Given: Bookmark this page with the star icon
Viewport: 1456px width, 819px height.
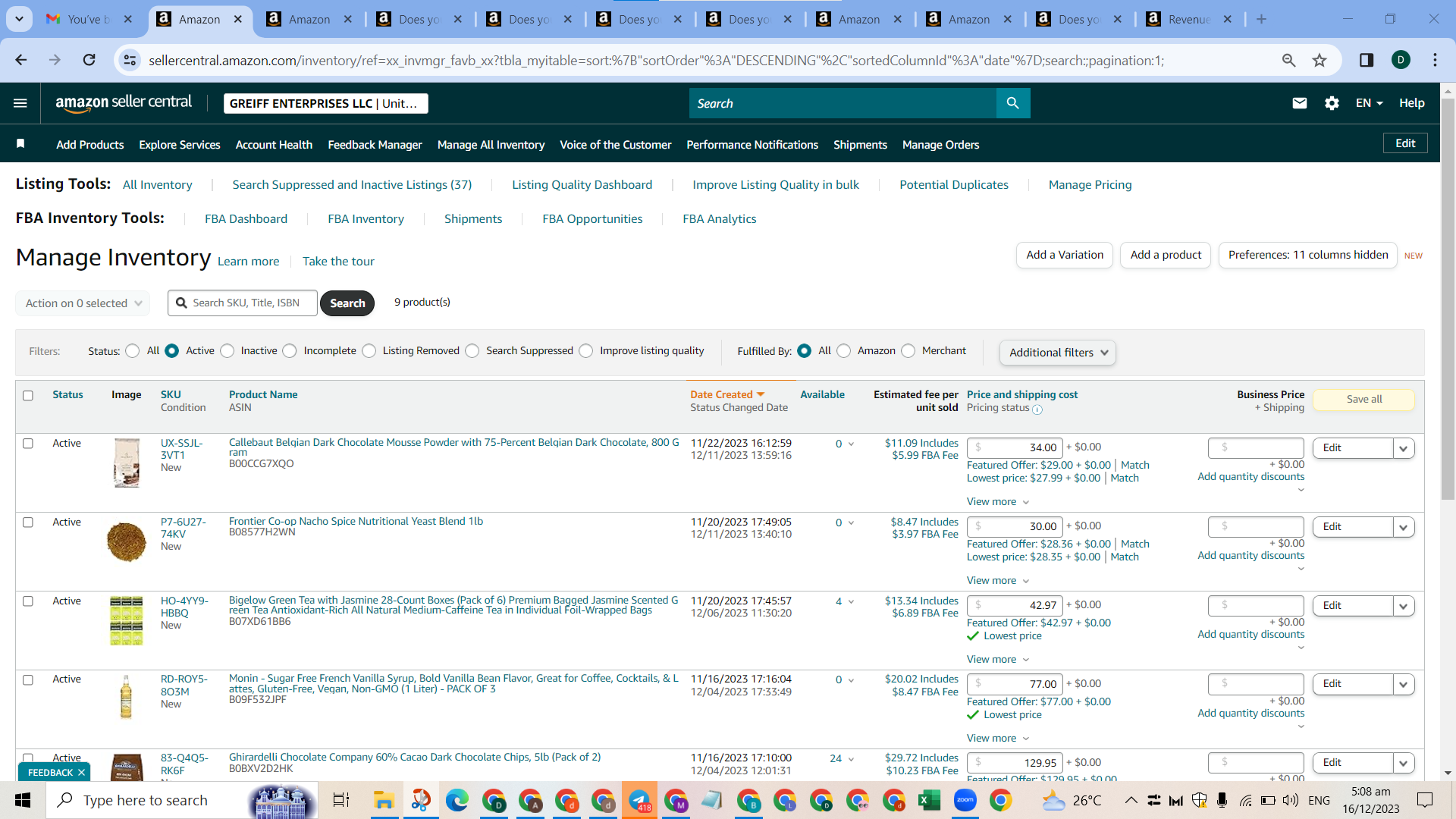Looking at the screenshot, I should click(1319, 60).
